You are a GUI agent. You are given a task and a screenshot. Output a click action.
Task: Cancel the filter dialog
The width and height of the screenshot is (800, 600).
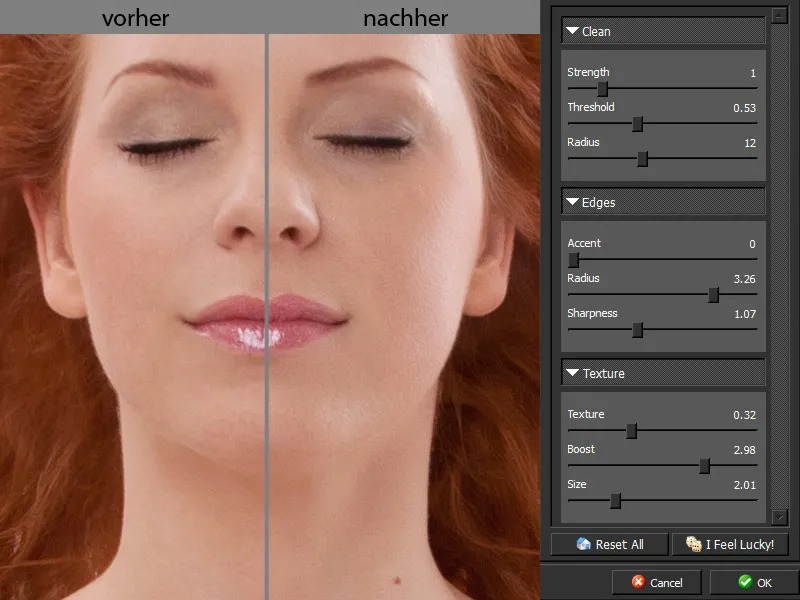click(657, 583)
